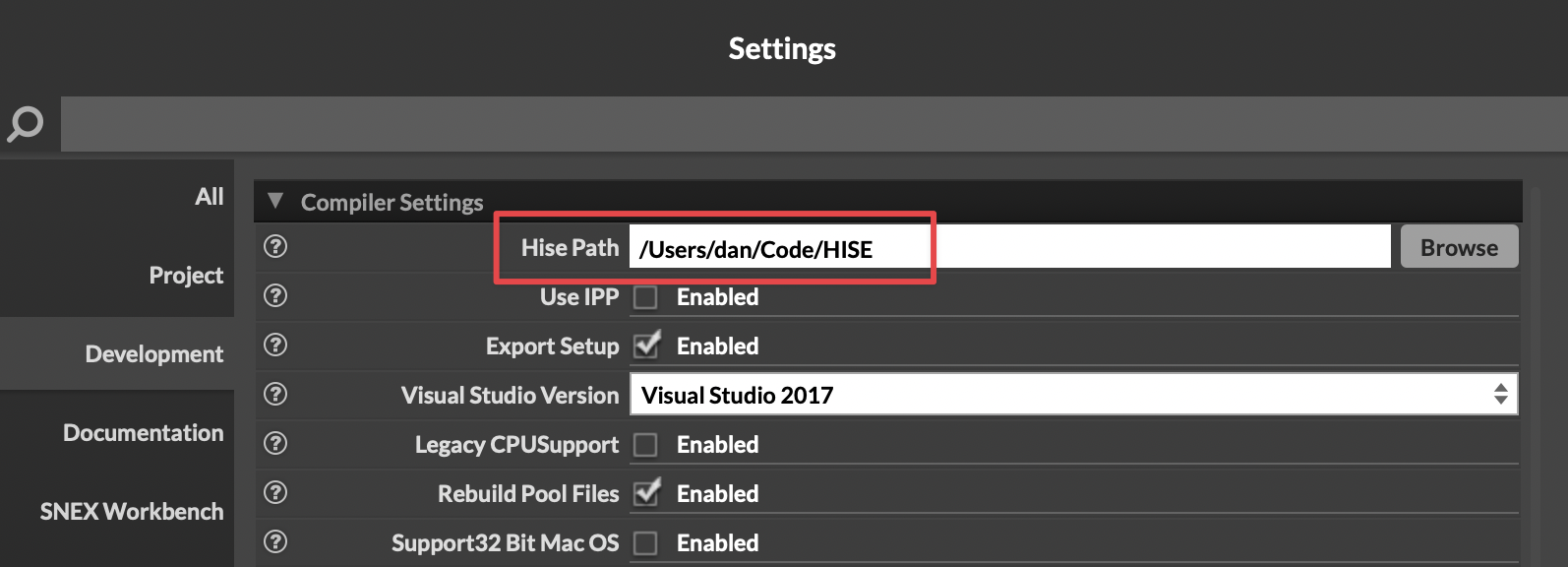1568x567 pixels.
Task: Open help icon beside Use IPP
Action: pyautogui.click(x=275, y=295)
